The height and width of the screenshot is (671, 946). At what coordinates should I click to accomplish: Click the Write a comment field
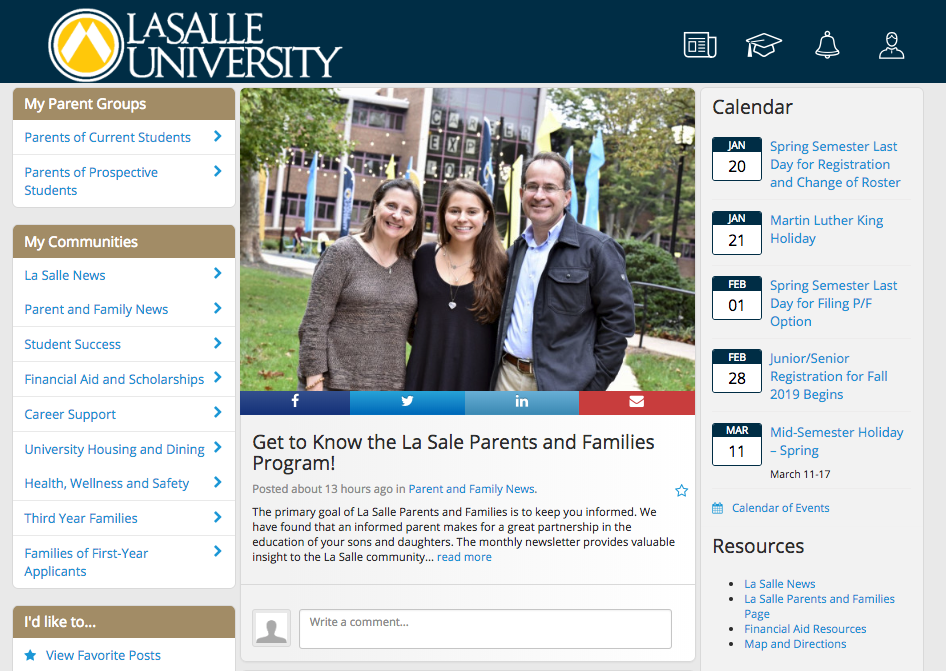485,629
